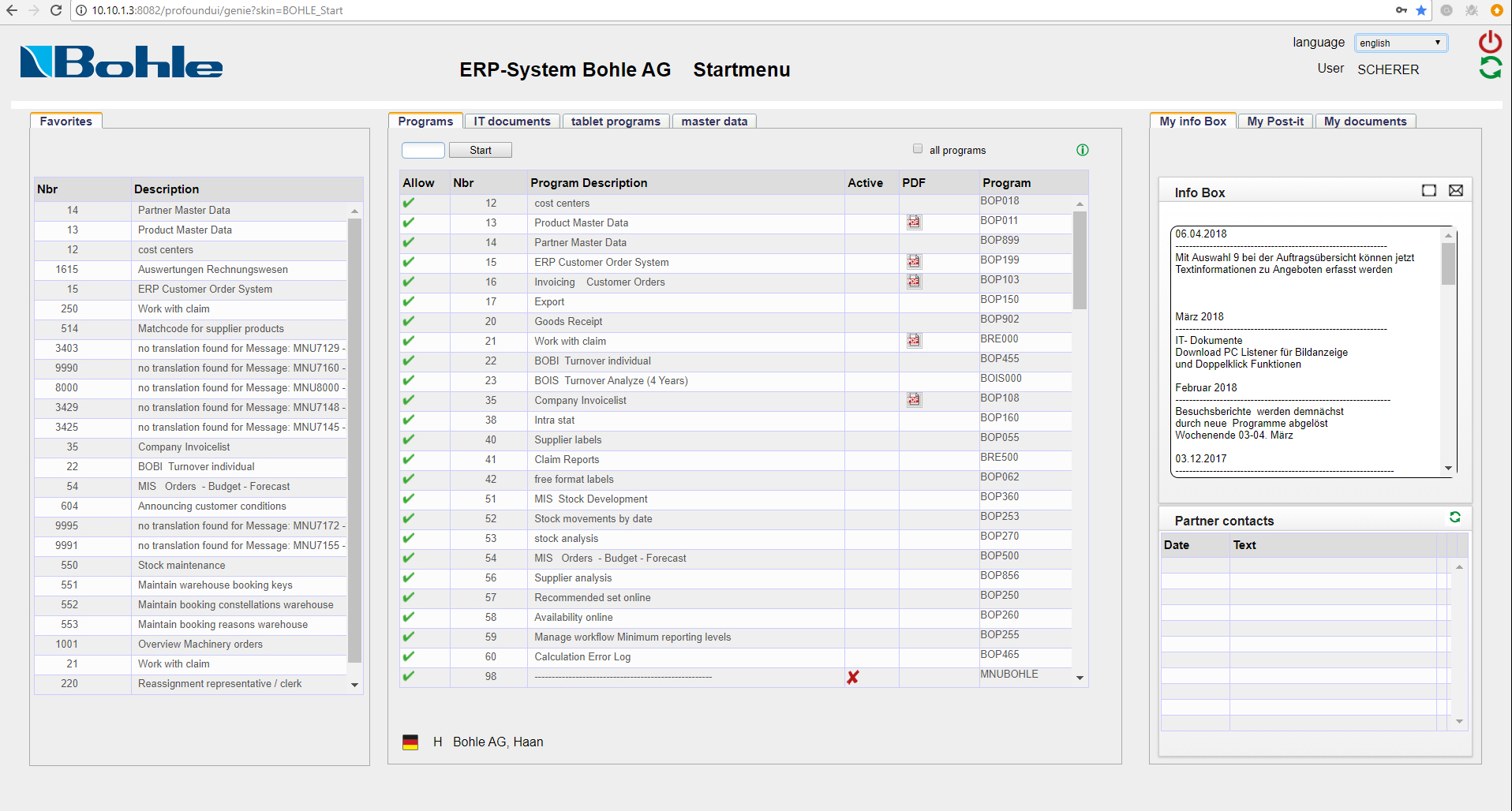Viewport: 1512px width, 811px height.
Task: Select program MIS Stock Development
Action: [735, 499]
